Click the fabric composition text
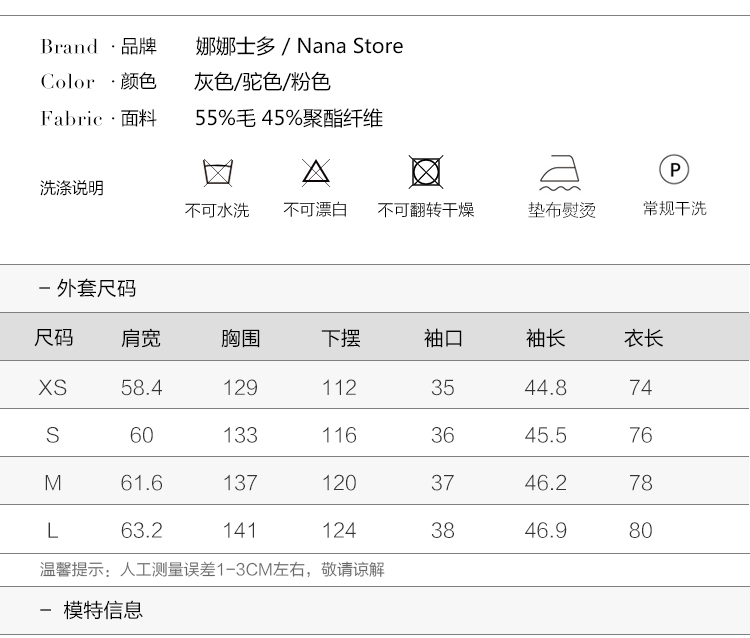The width and height of the screenshot is (750, 638). click(288, 118)
